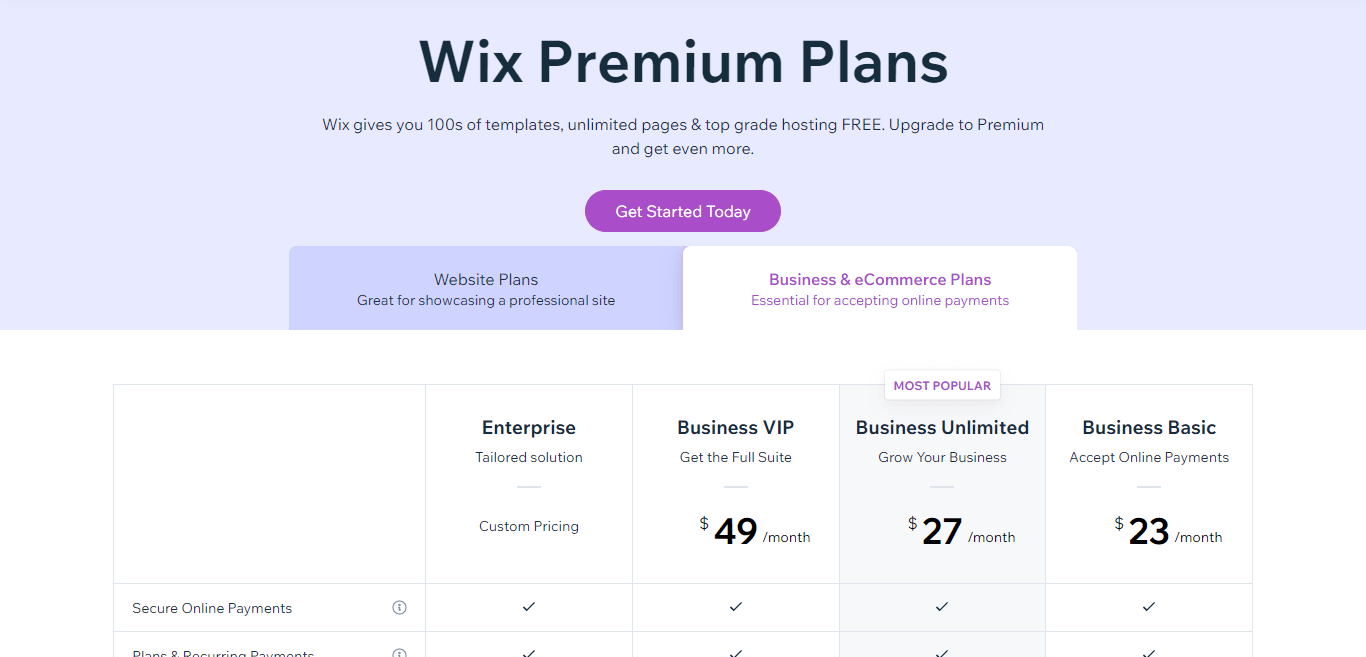
Task: Click the Enterprise Custom Pricing link
Action: pos(528,525)
